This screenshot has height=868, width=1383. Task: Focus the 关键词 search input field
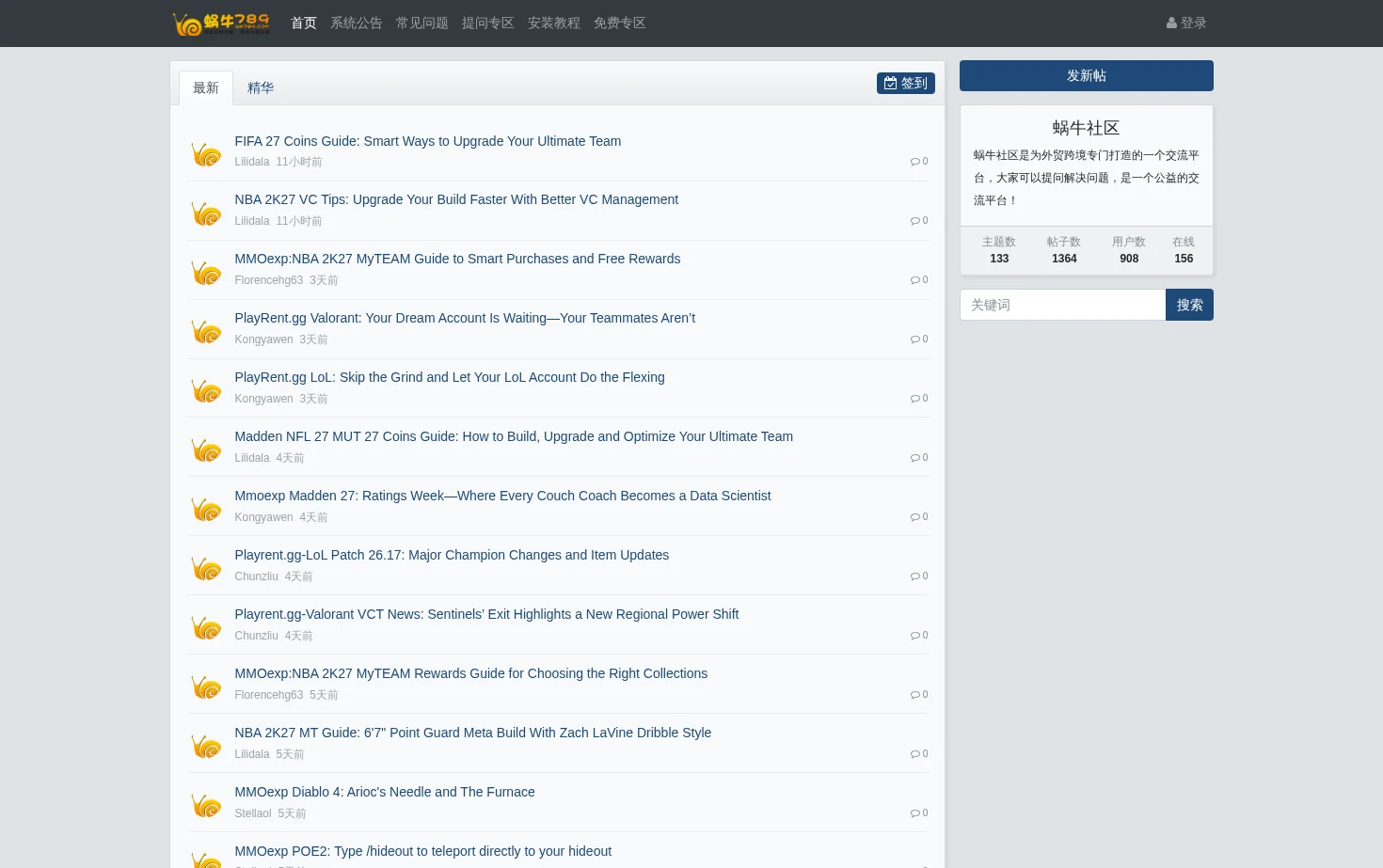coord(1063,305)
